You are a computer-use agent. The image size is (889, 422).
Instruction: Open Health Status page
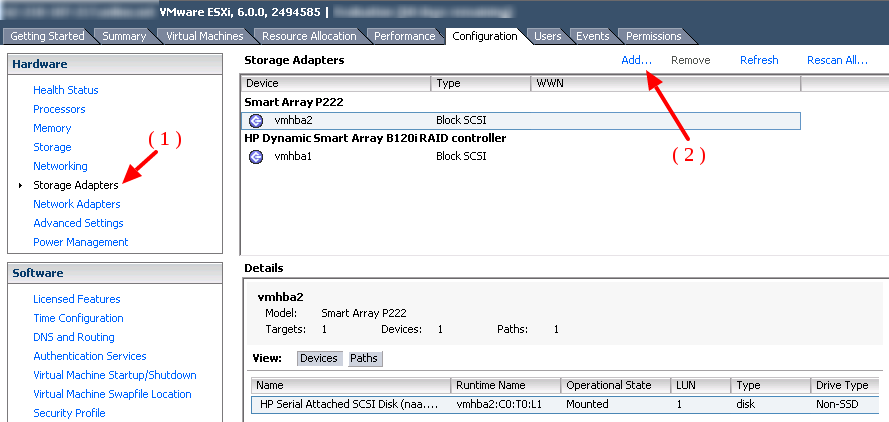[65, 90]
